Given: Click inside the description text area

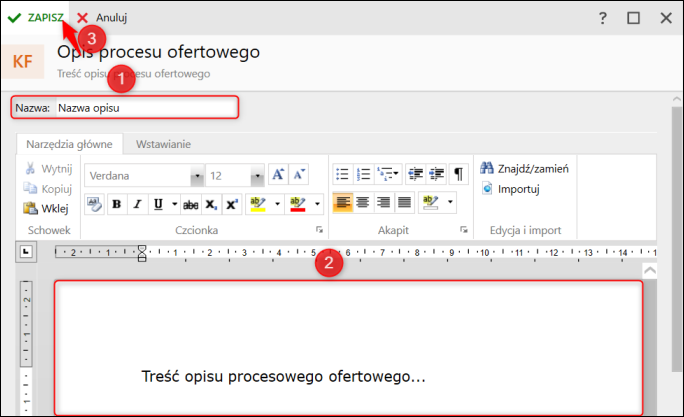Looking at the screenshot, I should [x=349, y=348].
